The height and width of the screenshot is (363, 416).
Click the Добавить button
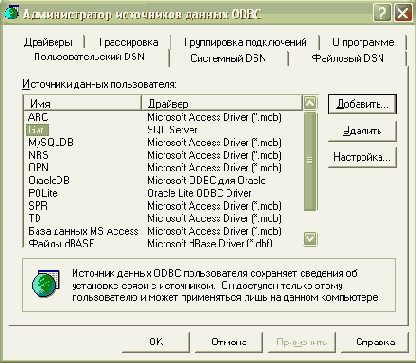pos(362,104)
